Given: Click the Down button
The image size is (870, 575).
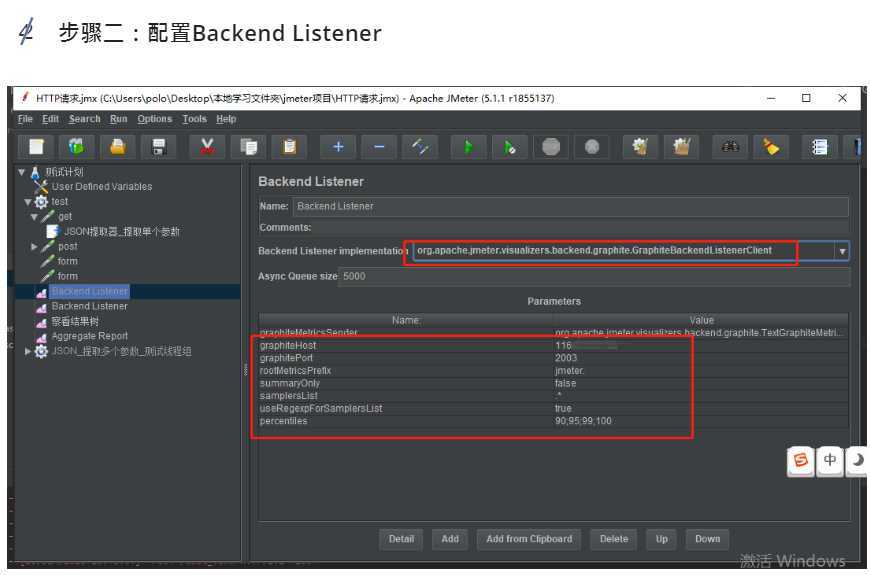Looking at the screenshot, I should click(x=707, y=539).
